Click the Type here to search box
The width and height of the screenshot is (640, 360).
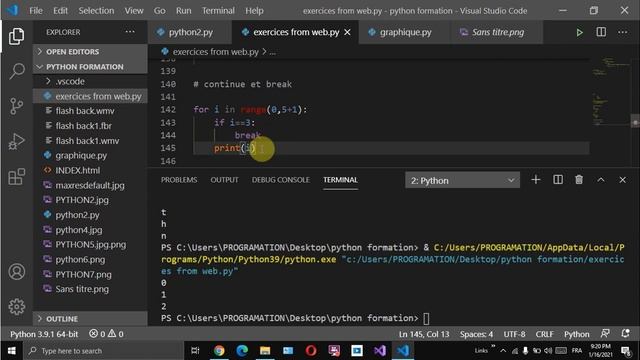pos(102,351)
